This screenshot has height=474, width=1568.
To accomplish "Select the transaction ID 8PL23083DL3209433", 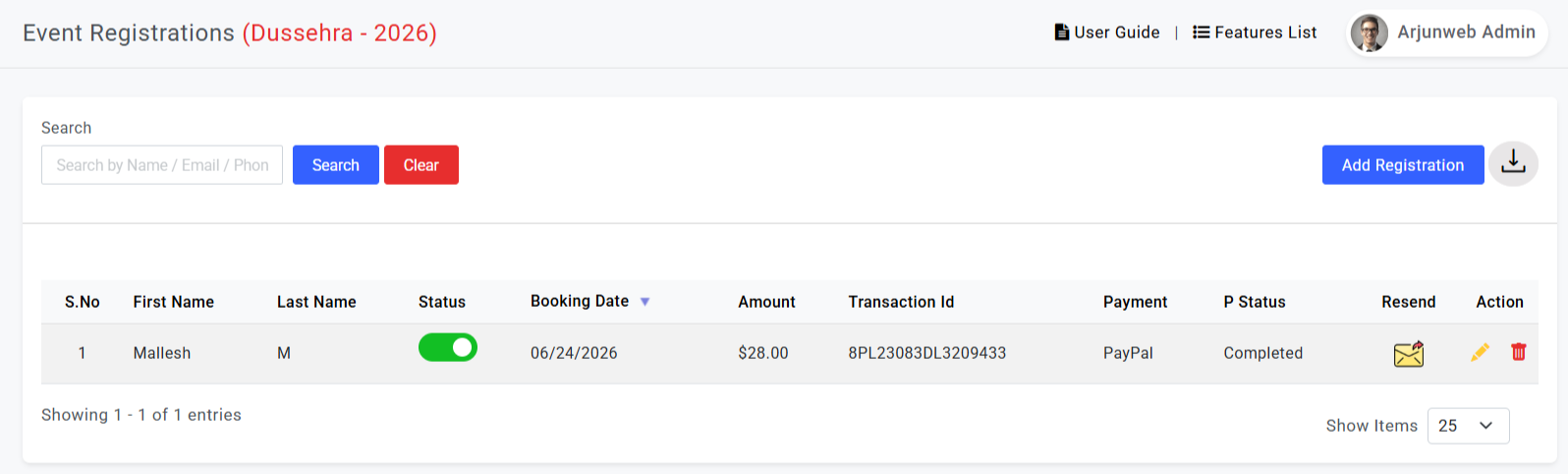I will coord(927,353).
